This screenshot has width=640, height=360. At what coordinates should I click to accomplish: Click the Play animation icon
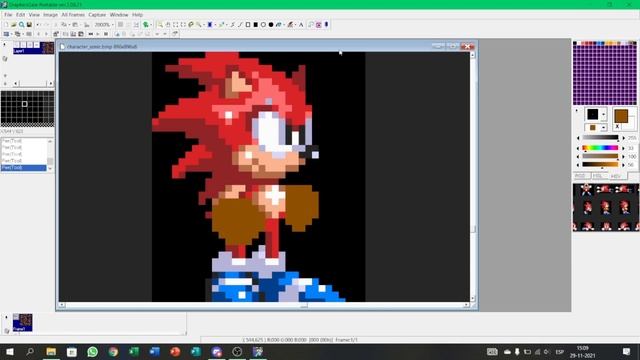click(98, 34)
